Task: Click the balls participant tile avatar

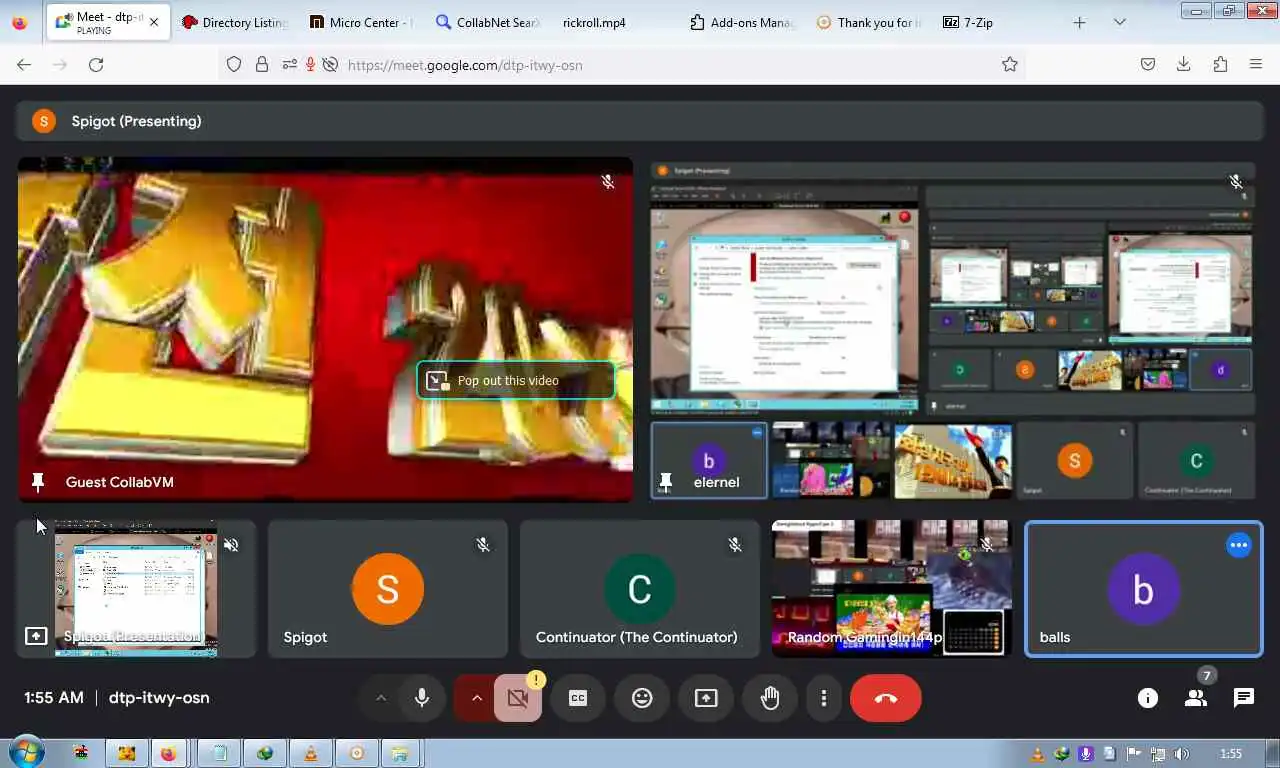Action: click(1144, 589)
